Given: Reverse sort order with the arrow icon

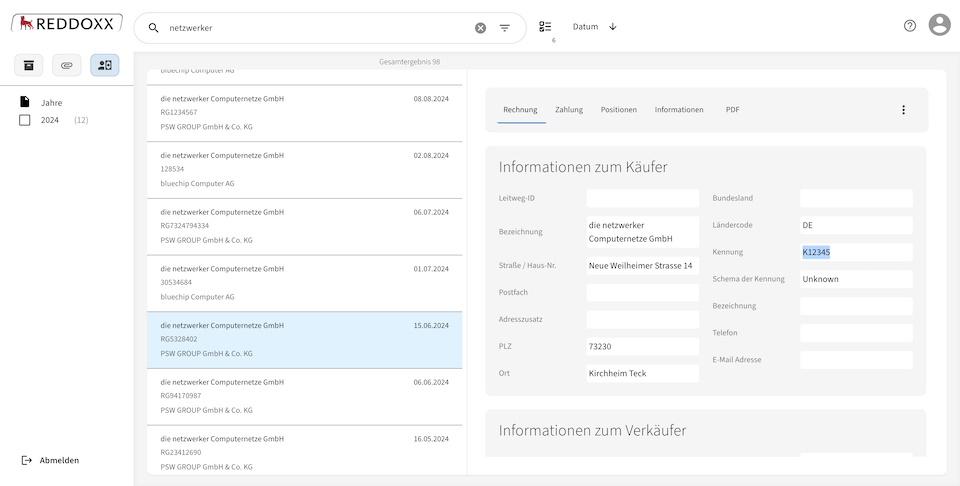Looking at the screenshot, I should (613, 27).
